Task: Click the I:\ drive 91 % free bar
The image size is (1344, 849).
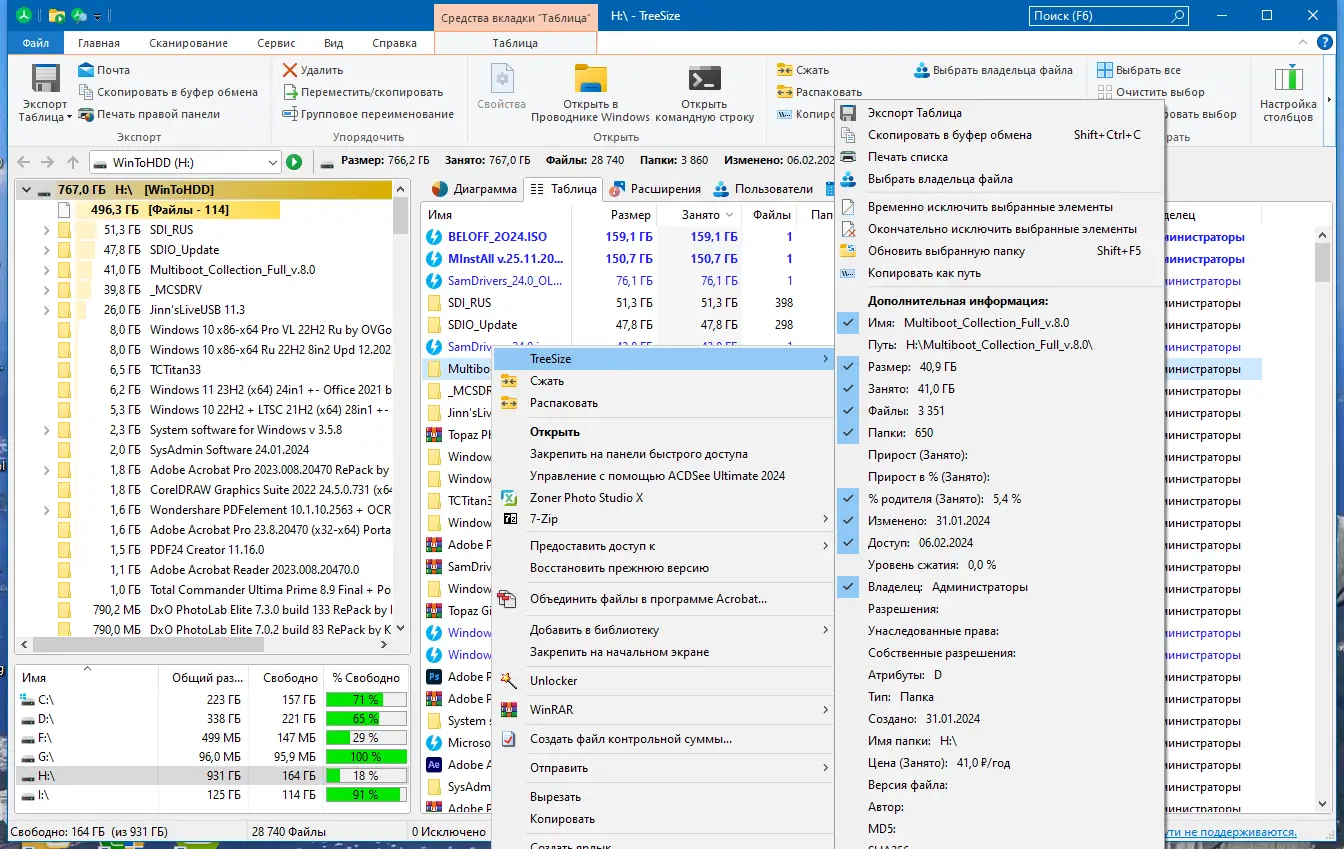Action: pyautogui.click(x=366, y=795)
